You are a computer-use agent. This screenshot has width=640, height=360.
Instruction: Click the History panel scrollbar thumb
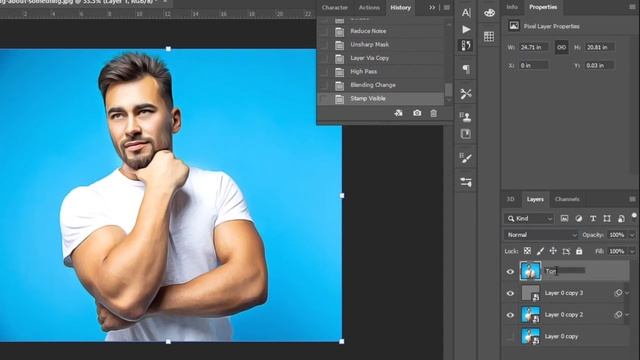pos(448,89)
